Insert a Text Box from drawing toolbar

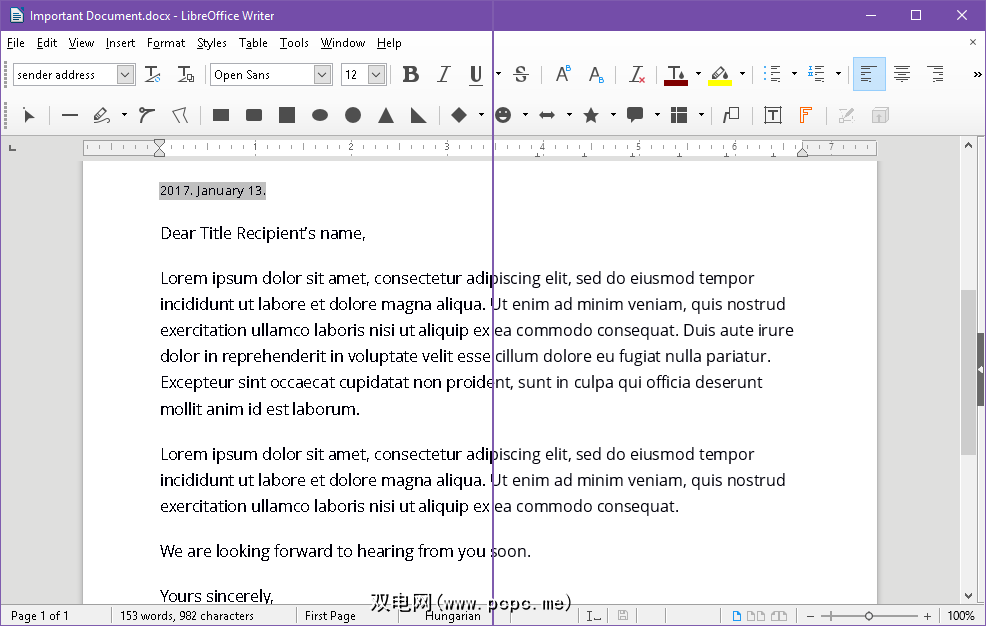772,116
